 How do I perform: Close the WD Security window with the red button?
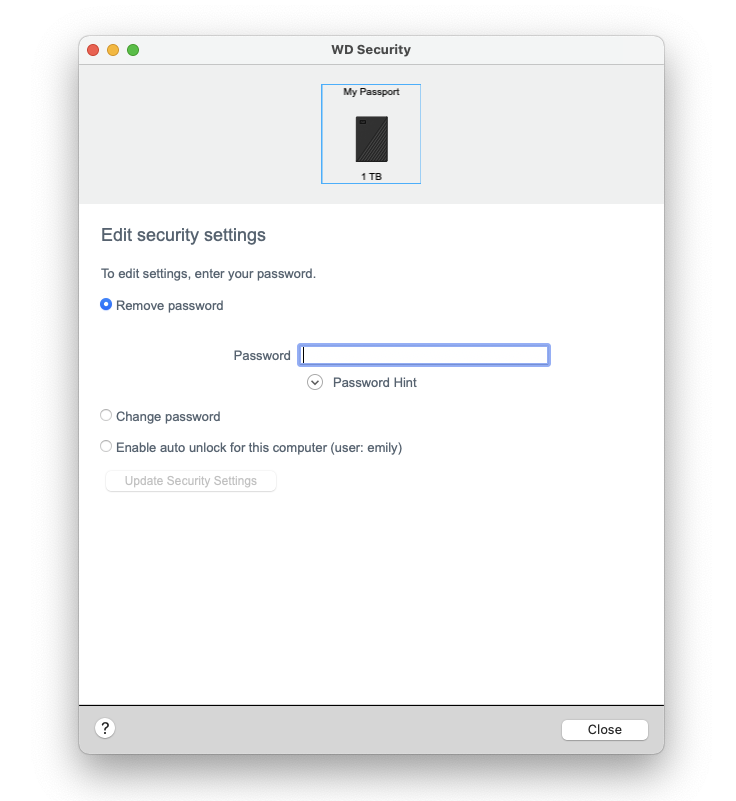point(93,50)
